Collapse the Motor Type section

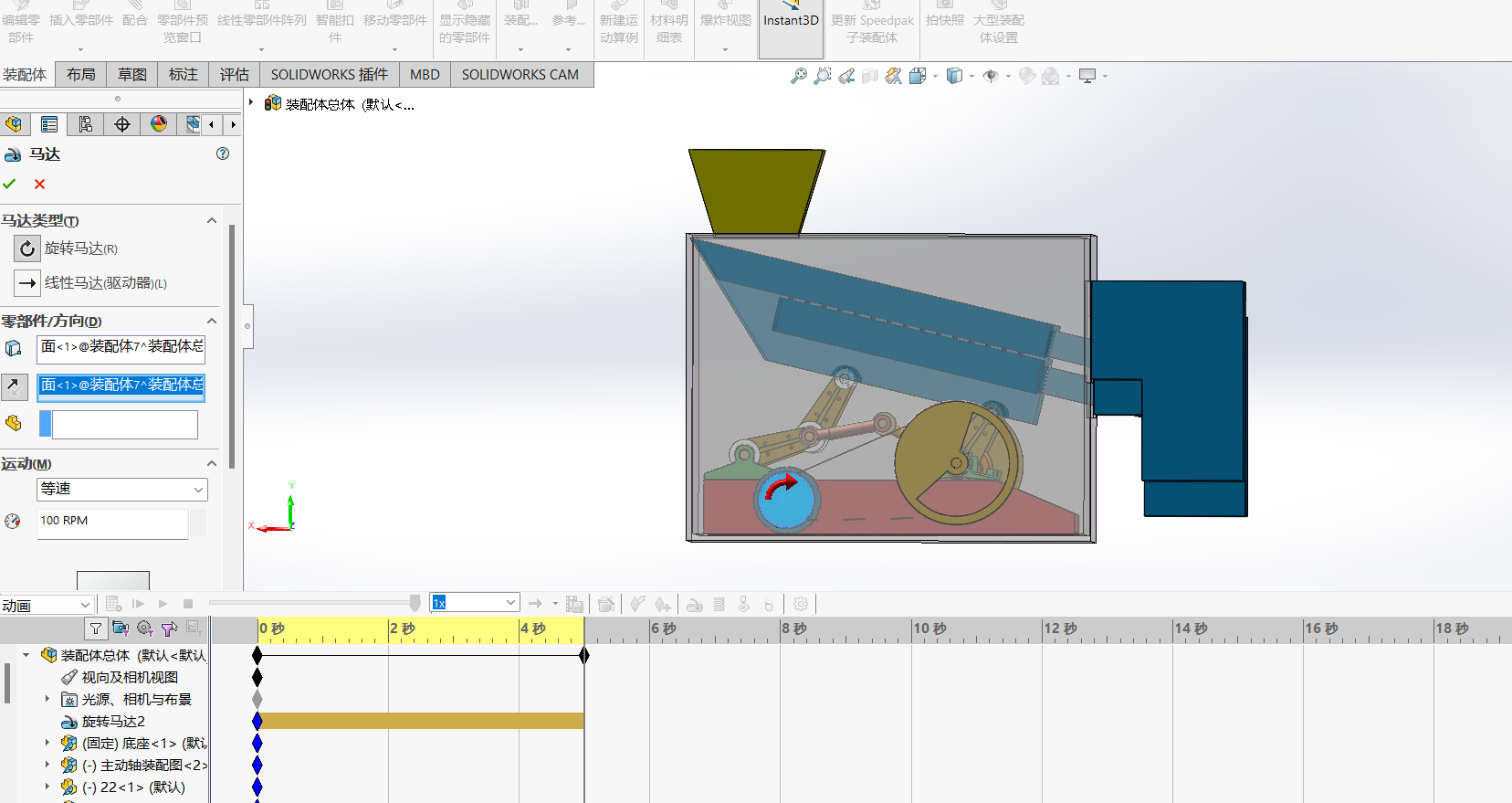(212, 220)
